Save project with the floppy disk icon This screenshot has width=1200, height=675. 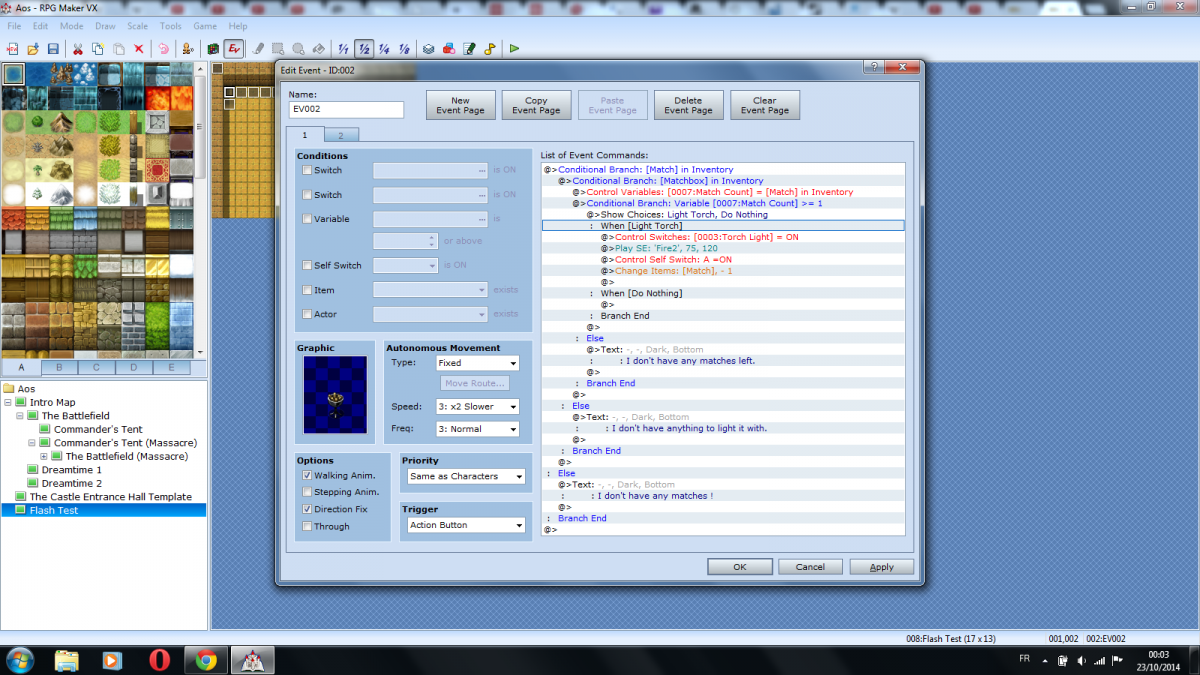pos(52,48)
